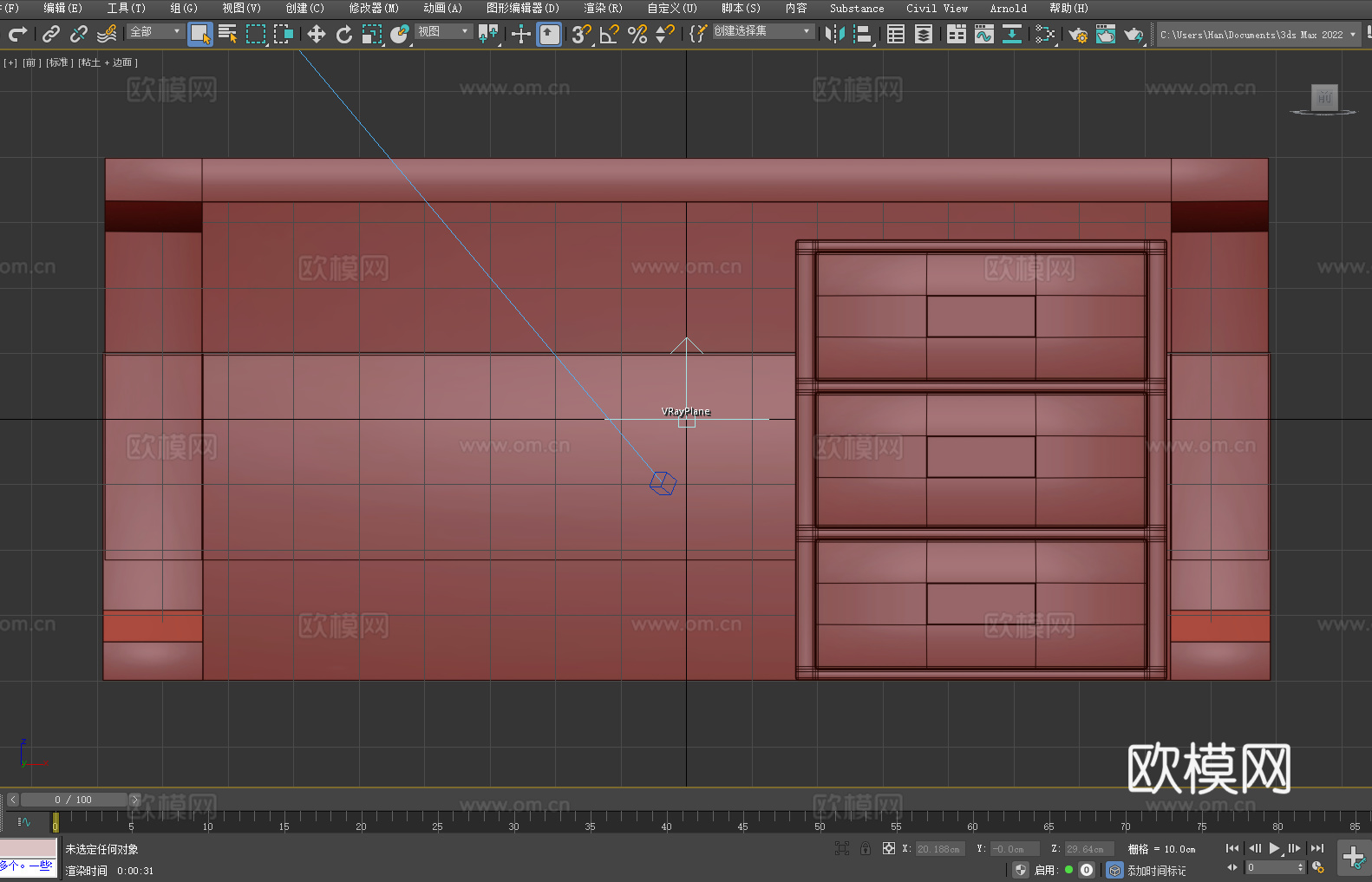Click the Use Pivot Point Center icon
Screen dimensions: 1372x882
click(x=488, y=34)
